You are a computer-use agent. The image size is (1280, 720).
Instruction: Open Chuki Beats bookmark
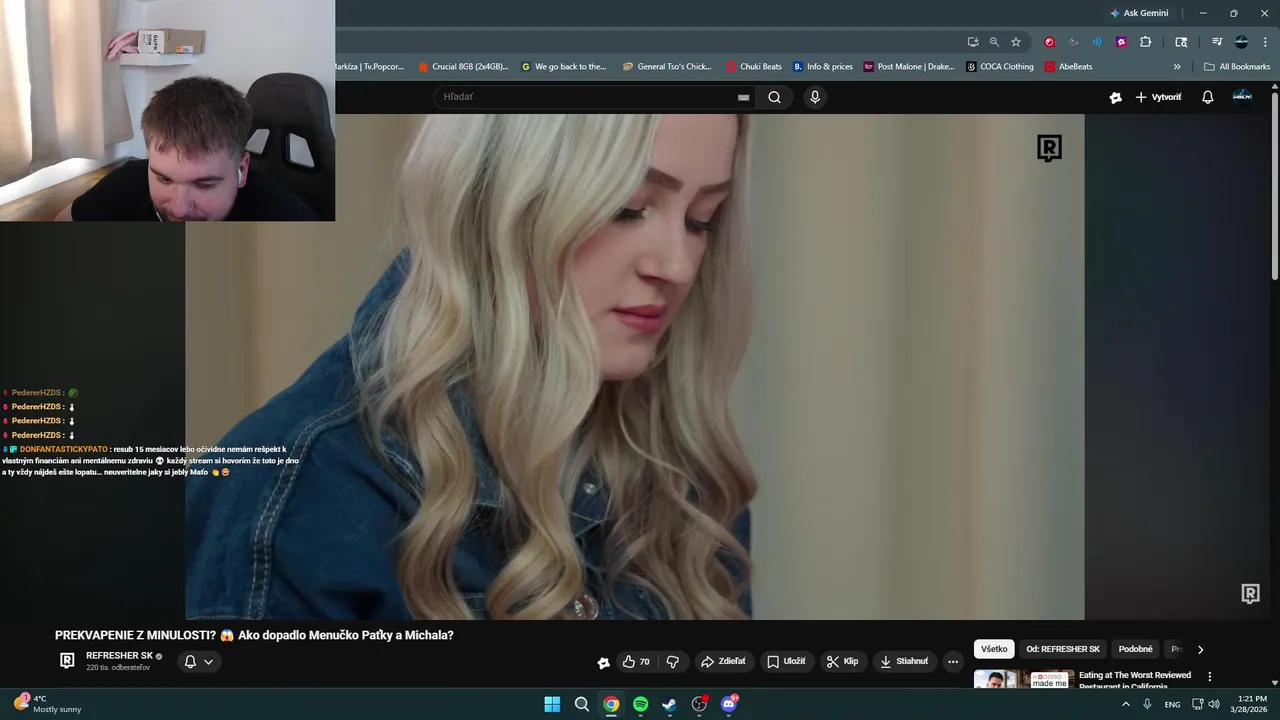(754, 67)
